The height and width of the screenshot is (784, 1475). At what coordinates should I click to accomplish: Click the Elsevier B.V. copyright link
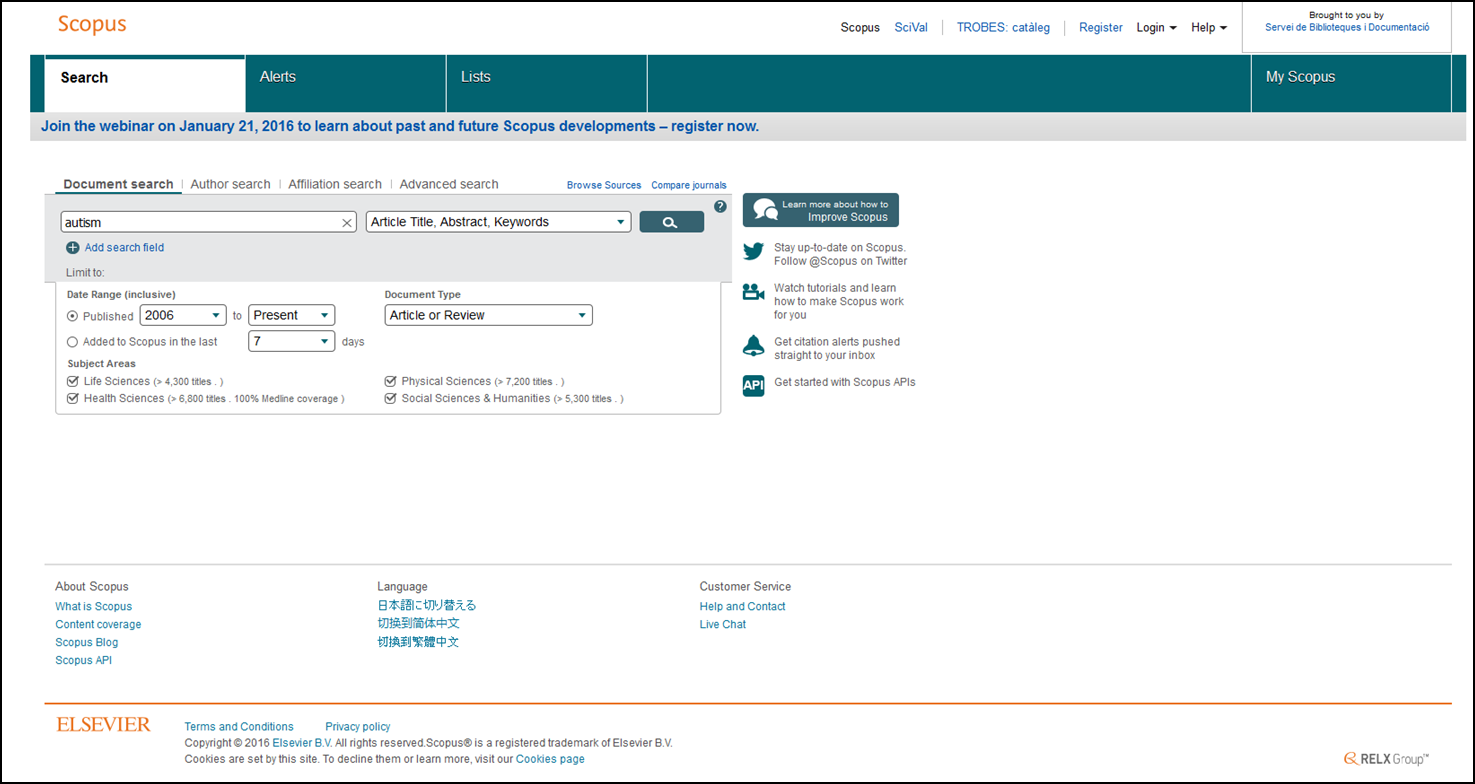click(x=302, y=743)
